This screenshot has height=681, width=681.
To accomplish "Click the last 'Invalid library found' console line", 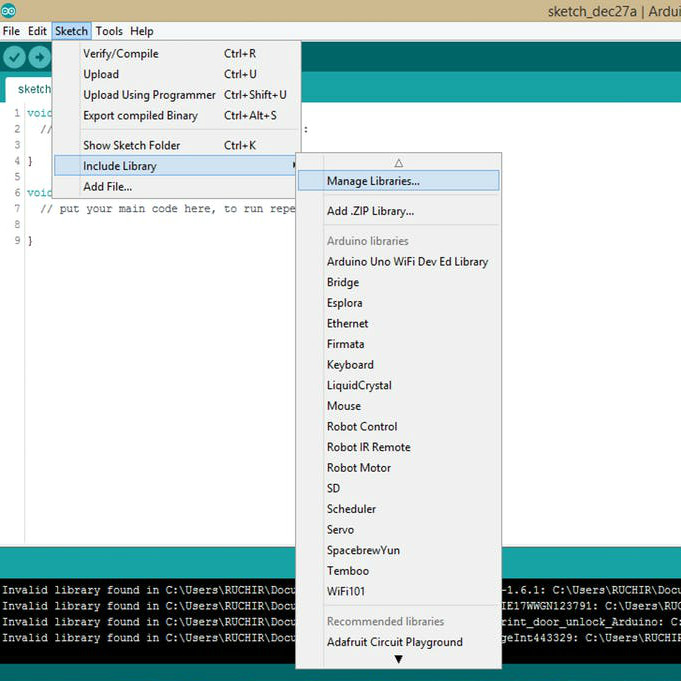I will pyautogui.click(x=148, y=638).
